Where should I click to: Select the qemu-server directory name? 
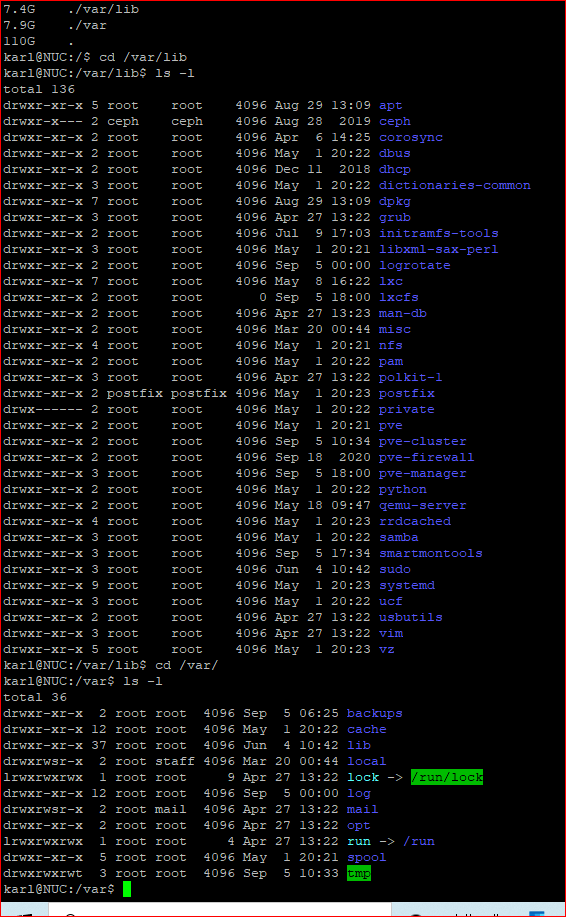(423, 505)
